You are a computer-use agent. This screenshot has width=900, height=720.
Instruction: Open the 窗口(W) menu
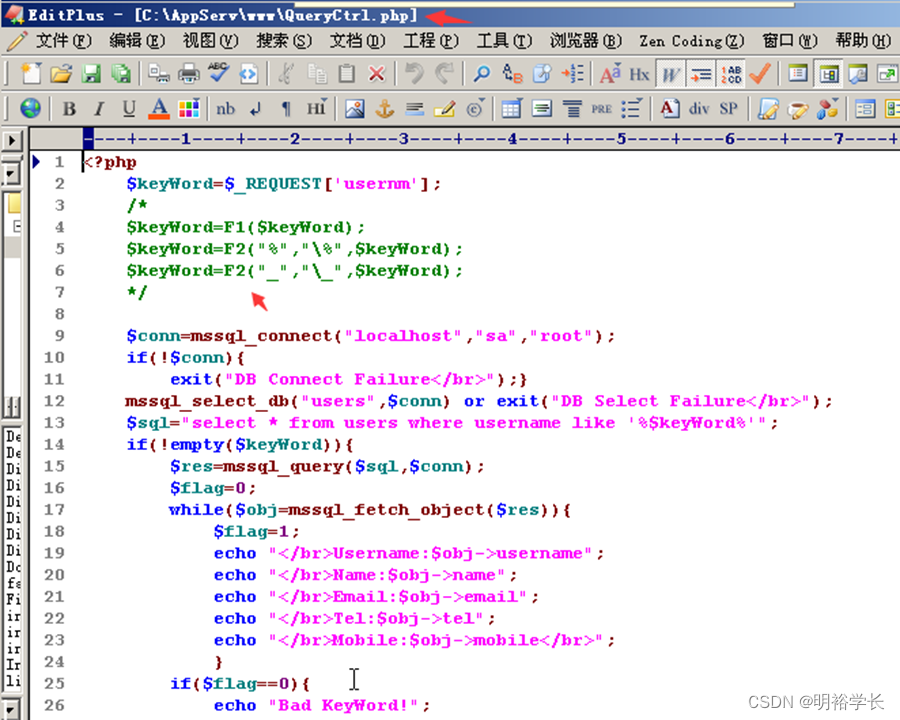789,41
